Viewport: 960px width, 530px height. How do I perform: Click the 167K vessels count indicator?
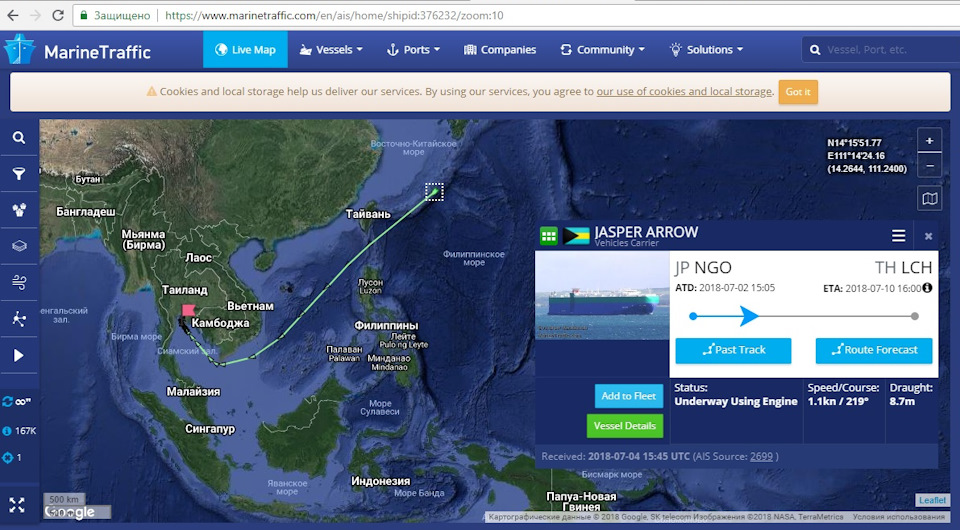point(19,431)
